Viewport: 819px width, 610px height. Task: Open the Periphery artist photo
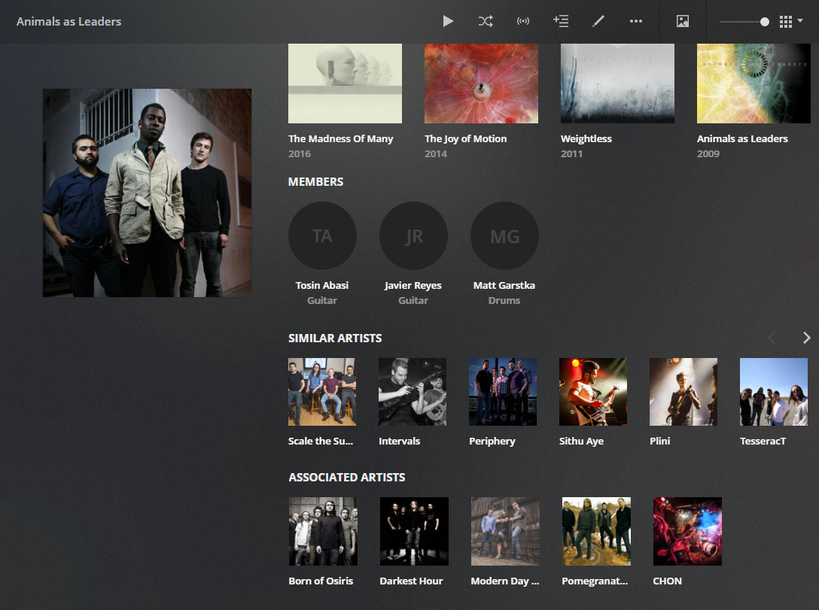click(x=502, y=392)
